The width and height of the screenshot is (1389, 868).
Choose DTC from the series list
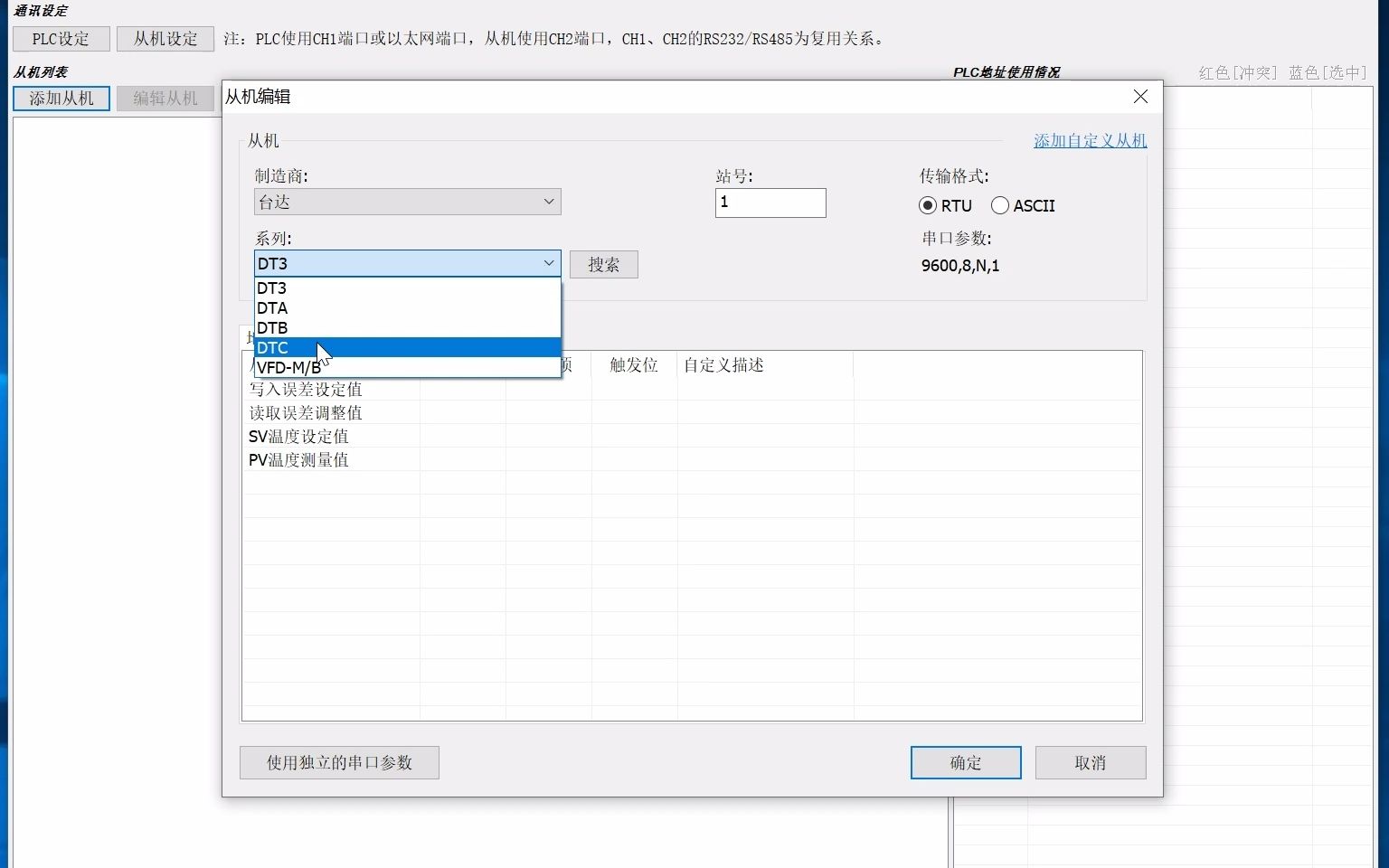click(x=407, y=347)
